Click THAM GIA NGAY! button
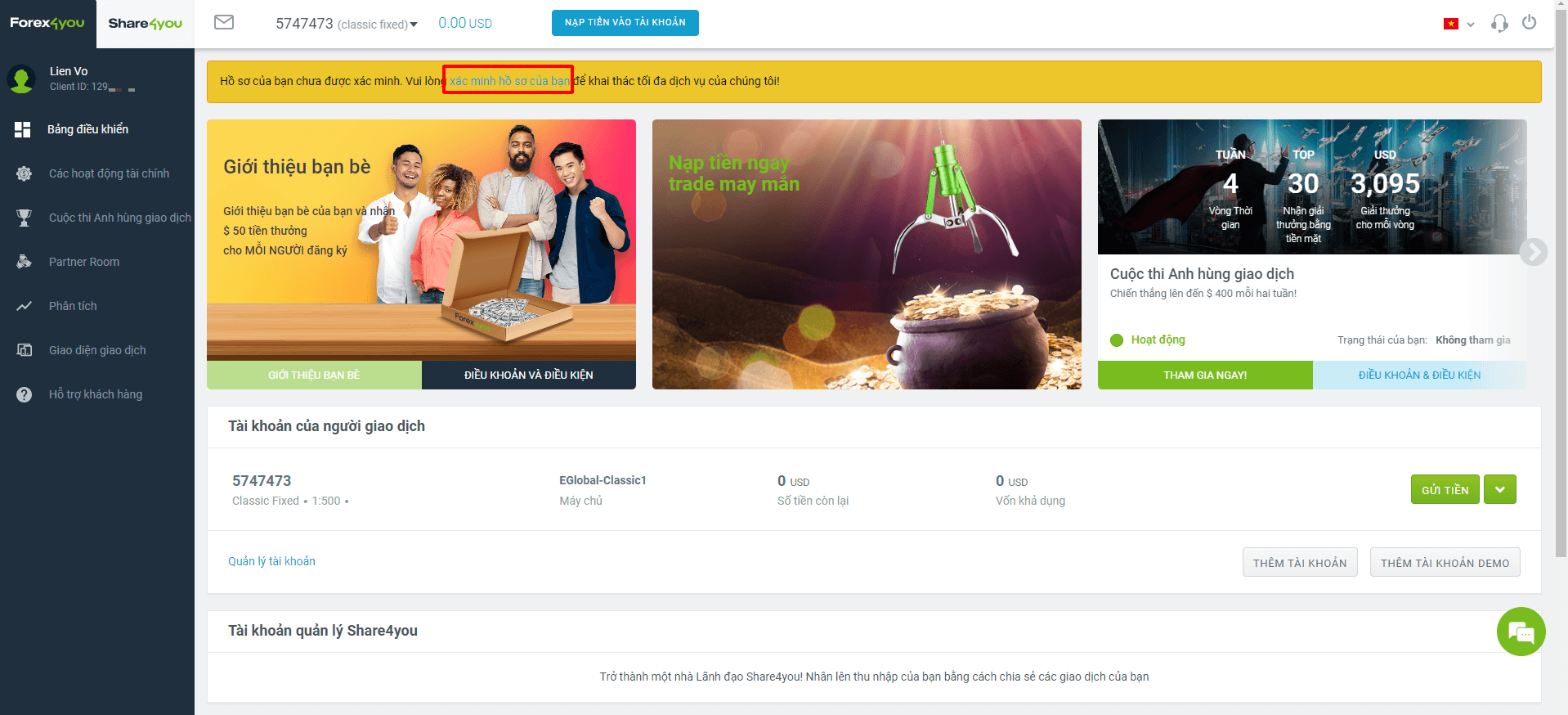 [1205, 375]
